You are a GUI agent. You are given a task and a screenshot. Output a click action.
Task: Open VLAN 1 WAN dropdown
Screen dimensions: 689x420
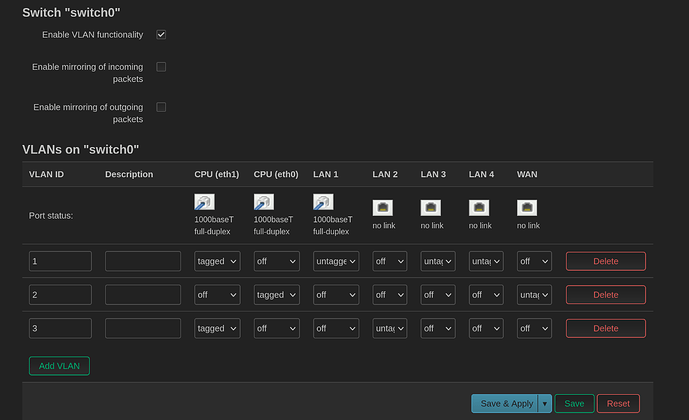[534, 261]
